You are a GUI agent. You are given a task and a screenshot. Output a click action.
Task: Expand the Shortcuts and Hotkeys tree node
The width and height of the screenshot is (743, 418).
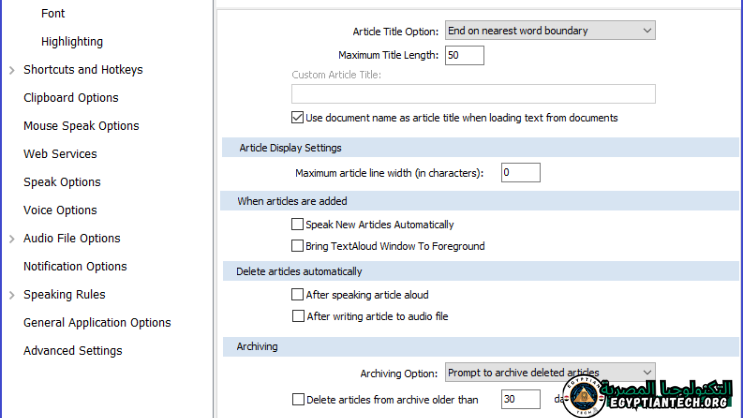[x=11, y=70]
